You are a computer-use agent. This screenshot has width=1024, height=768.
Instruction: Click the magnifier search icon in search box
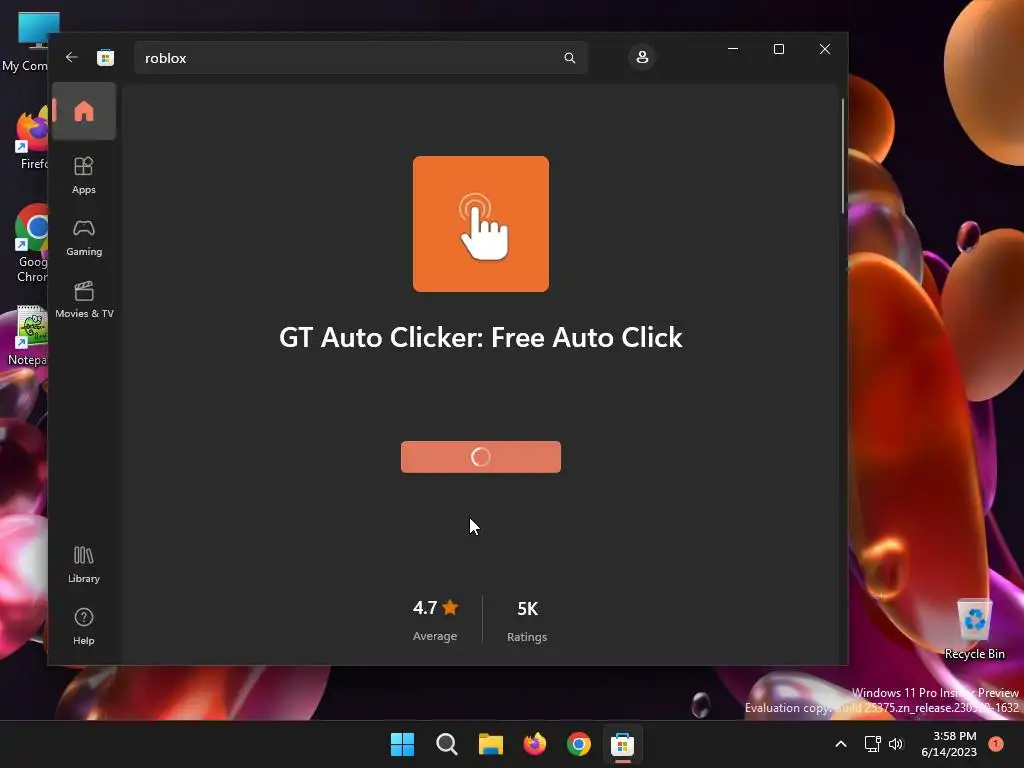pyautogui.click(x=569, y=58)
